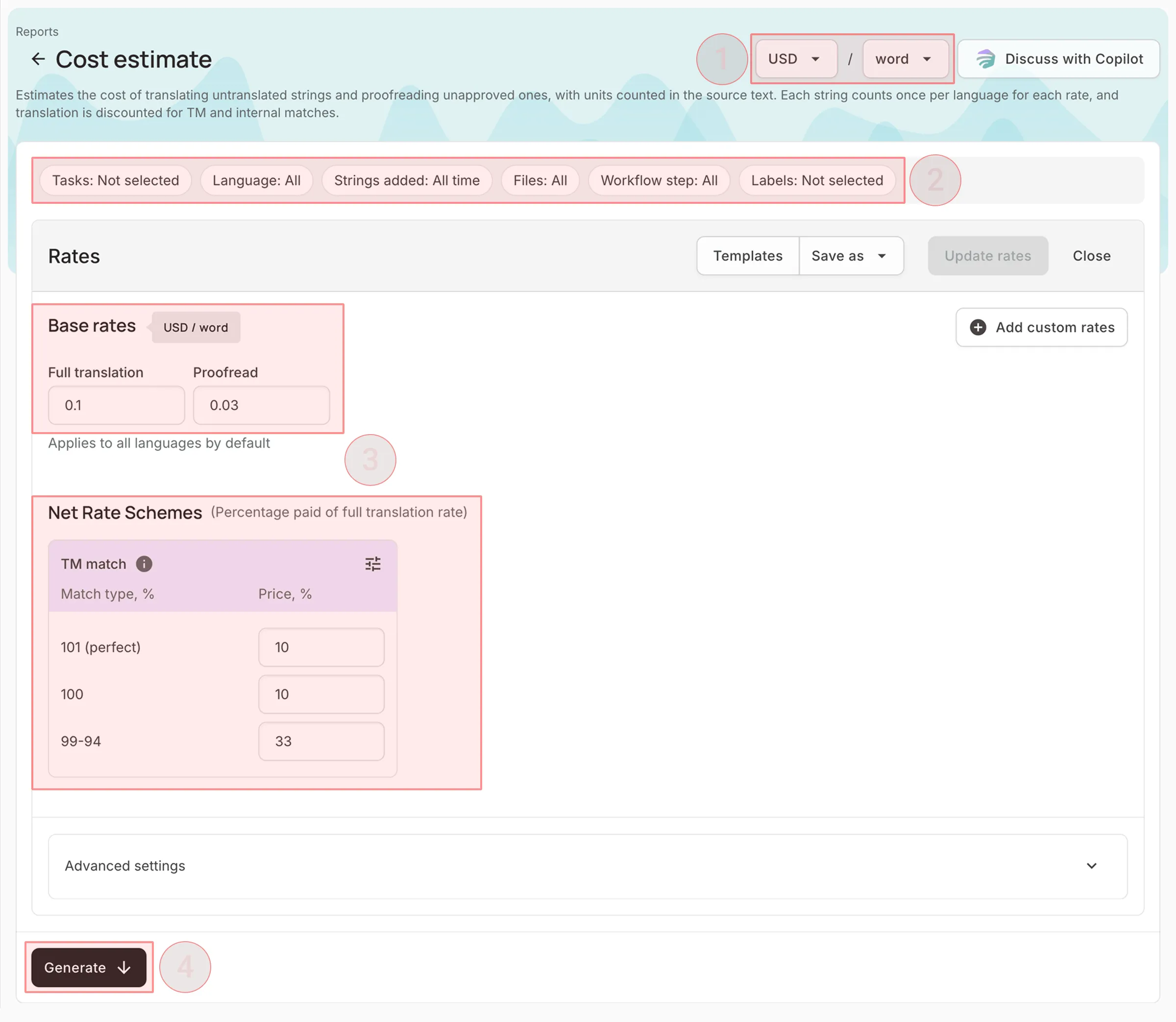The image size is (1176, 1022).
Task: Open the word unit dropdown
Action: [x=905, y=59]
